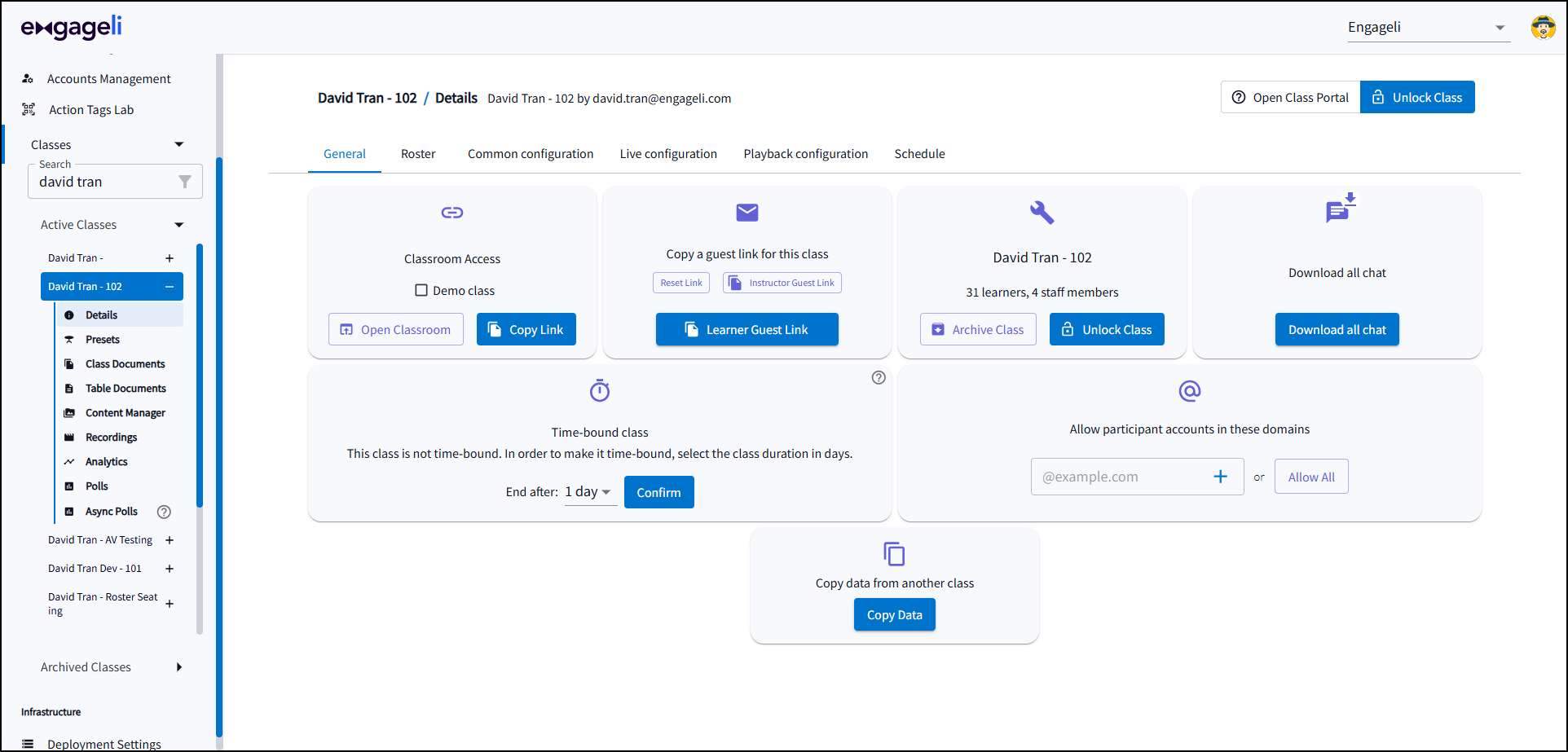The width and height of the screenshot is (1568, 752).
Task: Click the Time-bound class help question icon
Action: 878,377
